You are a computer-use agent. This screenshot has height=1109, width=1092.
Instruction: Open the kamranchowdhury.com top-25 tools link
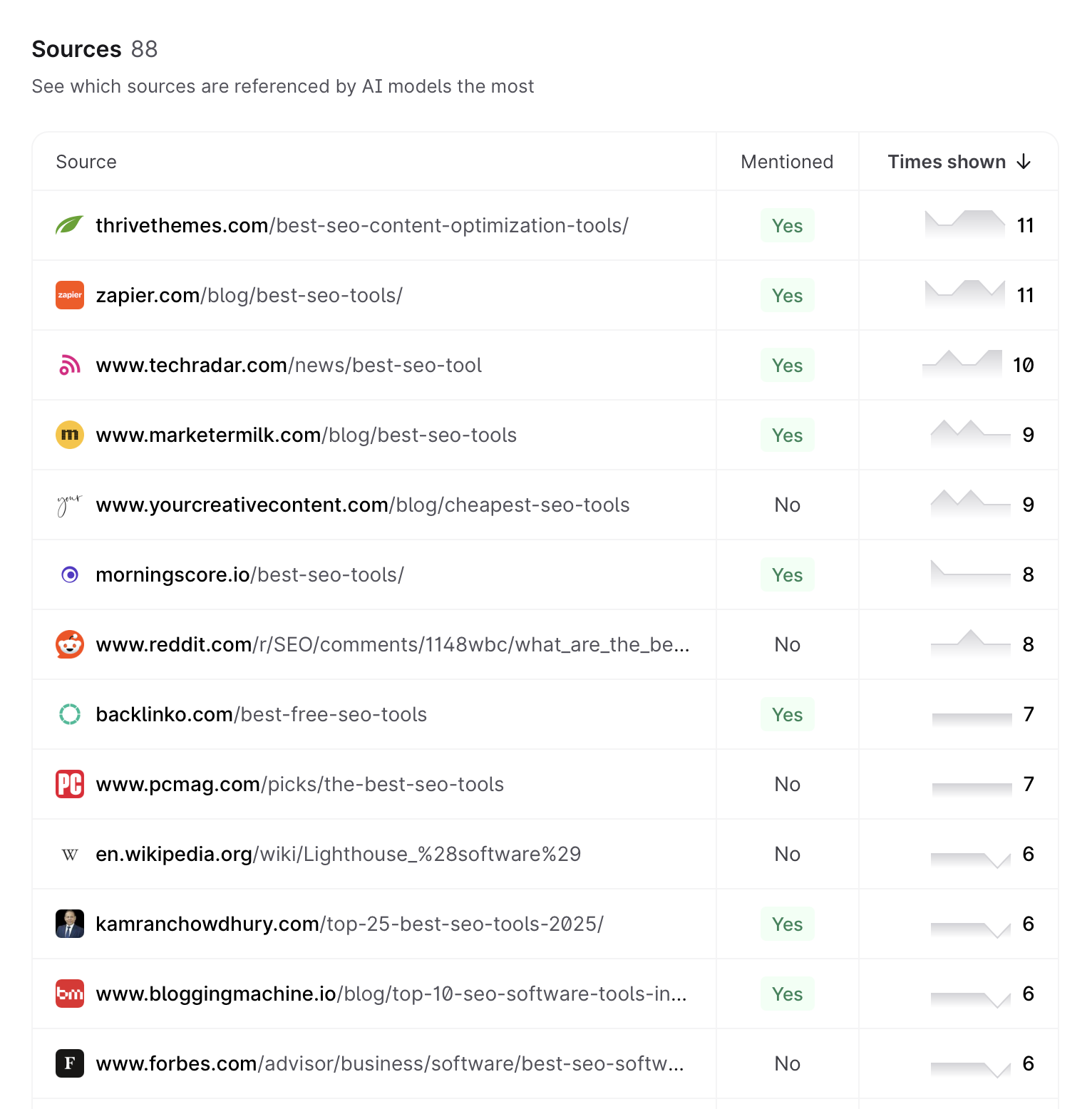[x=349, y=924]
